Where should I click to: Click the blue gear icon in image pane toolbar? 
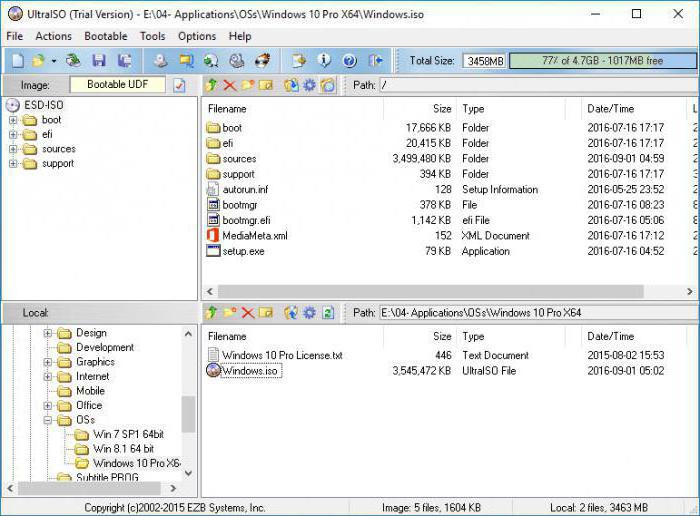(309, 85)
